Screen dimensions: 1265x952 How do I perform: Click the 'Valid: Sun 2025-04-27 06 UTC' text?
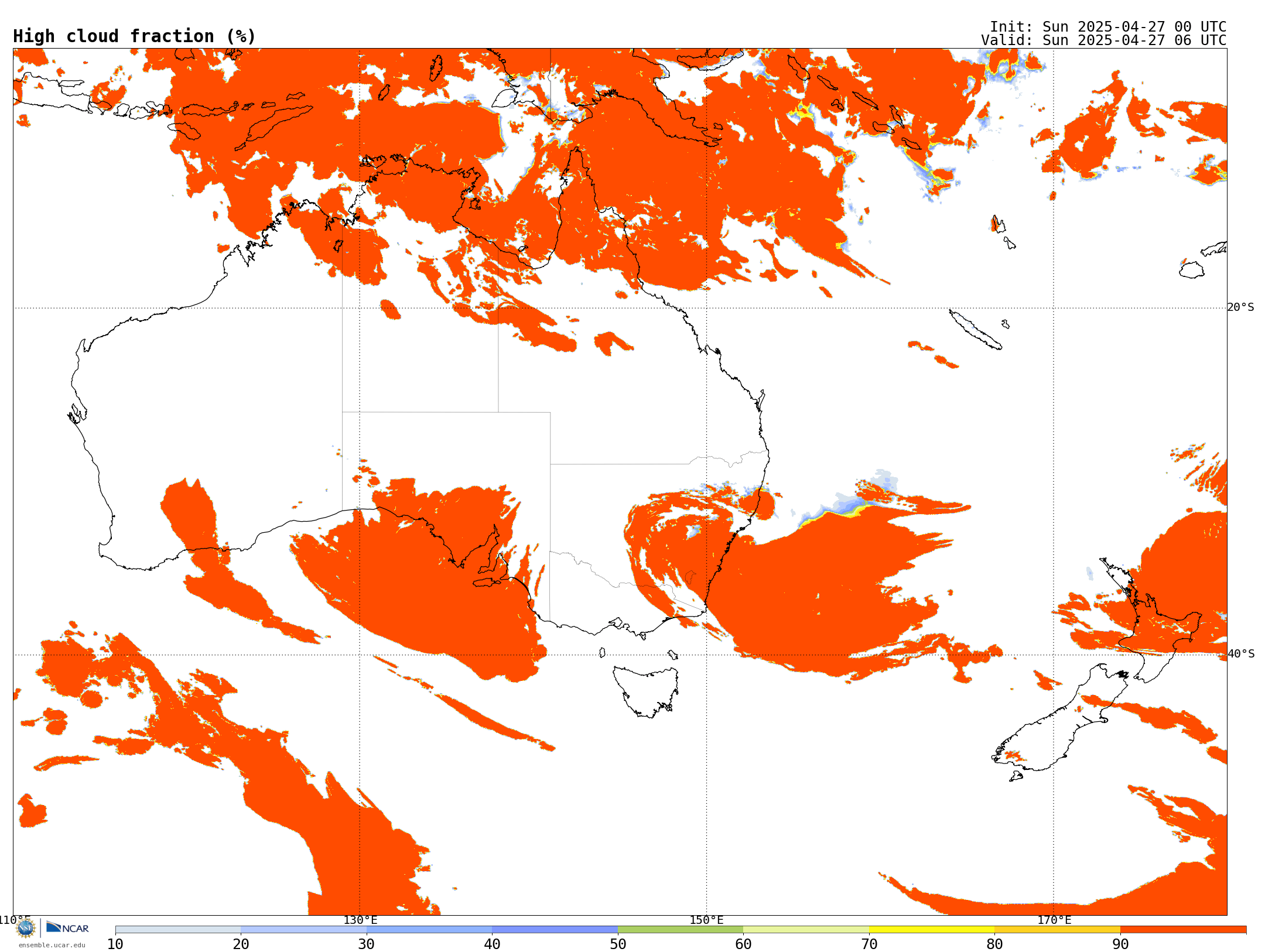point(1104,40)
